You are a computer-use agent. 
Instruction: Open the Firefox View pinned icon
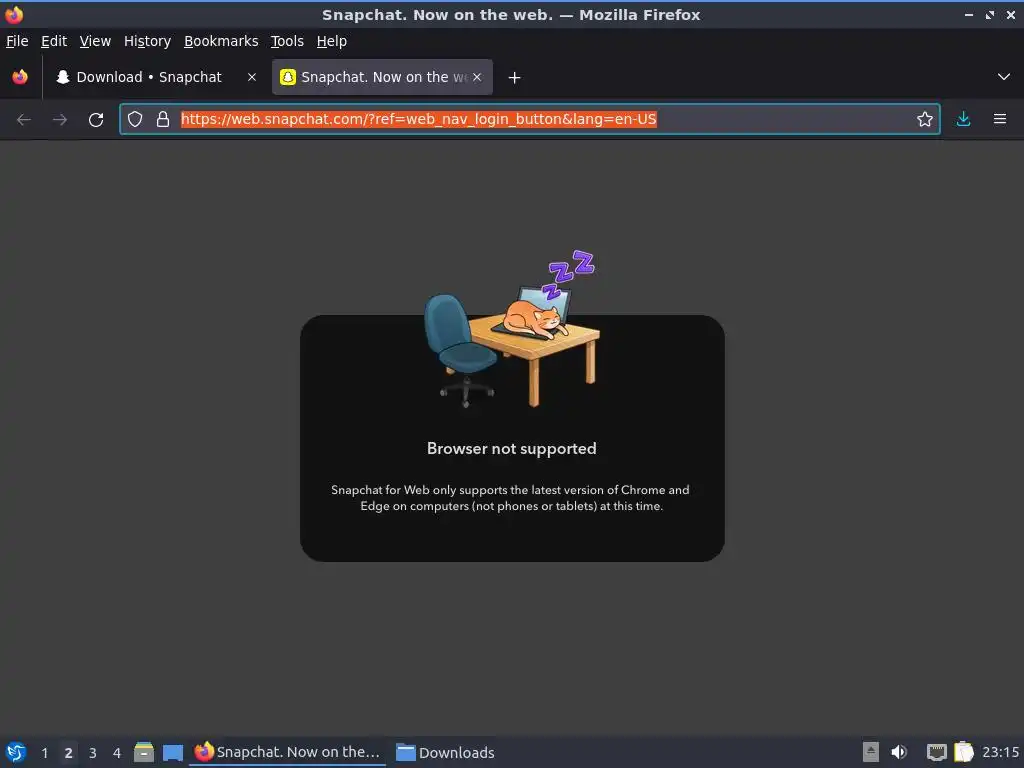pyautogui.click(x=20, y=77)
